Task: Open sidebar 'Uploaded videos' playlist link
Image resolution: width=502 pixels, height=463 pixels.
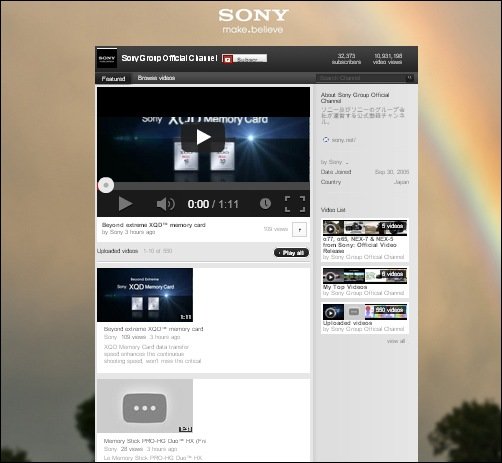Action: click(x=347, y=323)
